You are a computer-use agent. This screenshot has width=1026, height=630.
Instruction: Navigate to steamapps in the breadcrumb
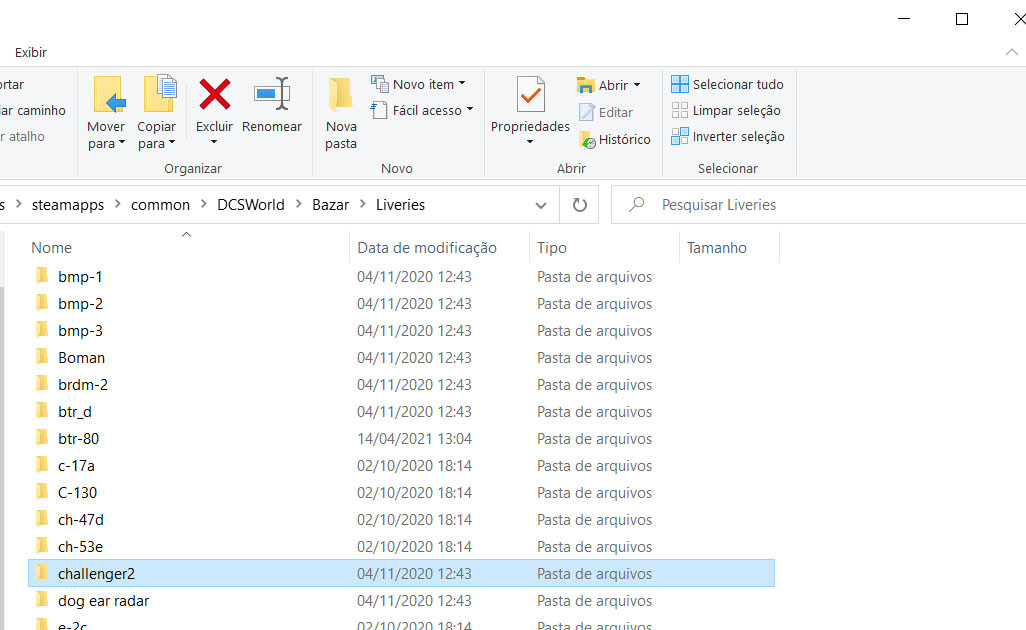(68, 205)
